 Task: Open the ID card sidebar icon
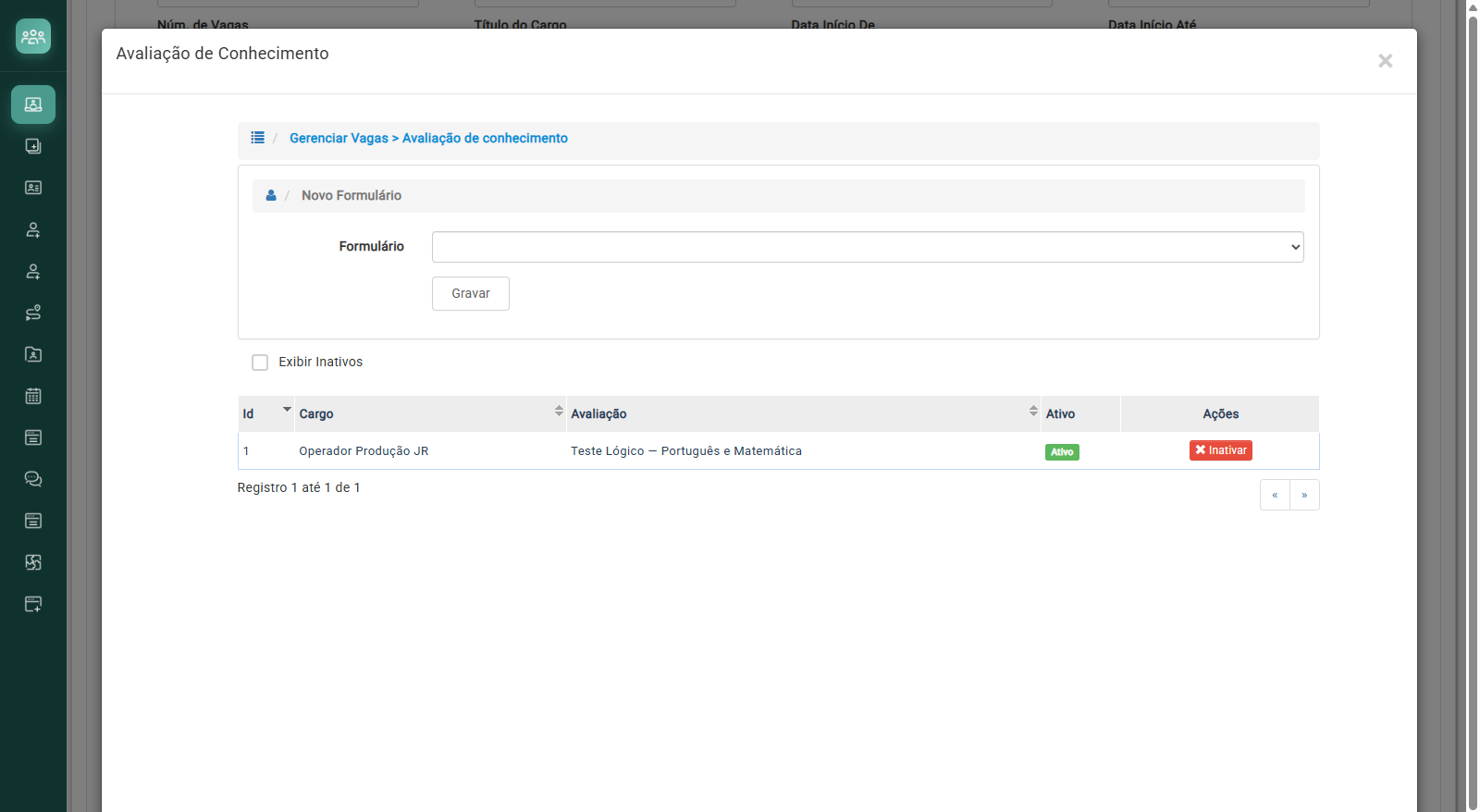[33, 188]
